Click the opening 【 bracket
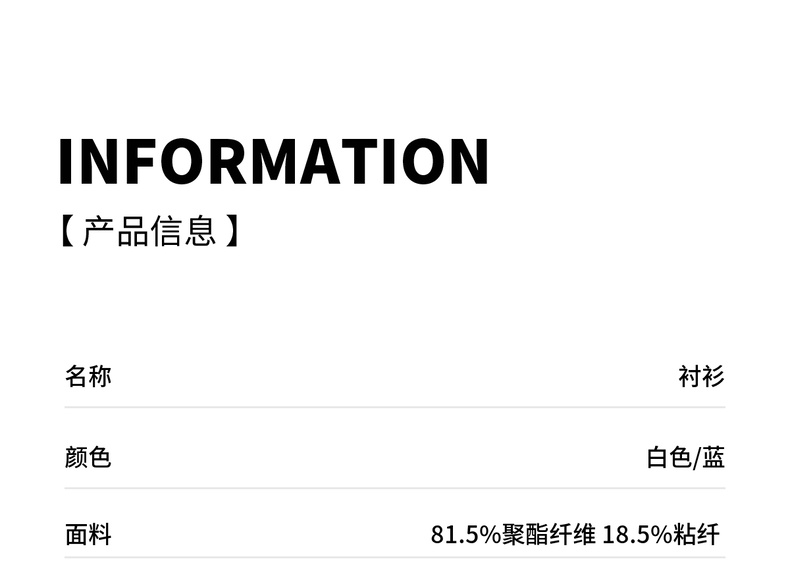The width and height of the screenshot is (790, 586). [x=66, y=231]
